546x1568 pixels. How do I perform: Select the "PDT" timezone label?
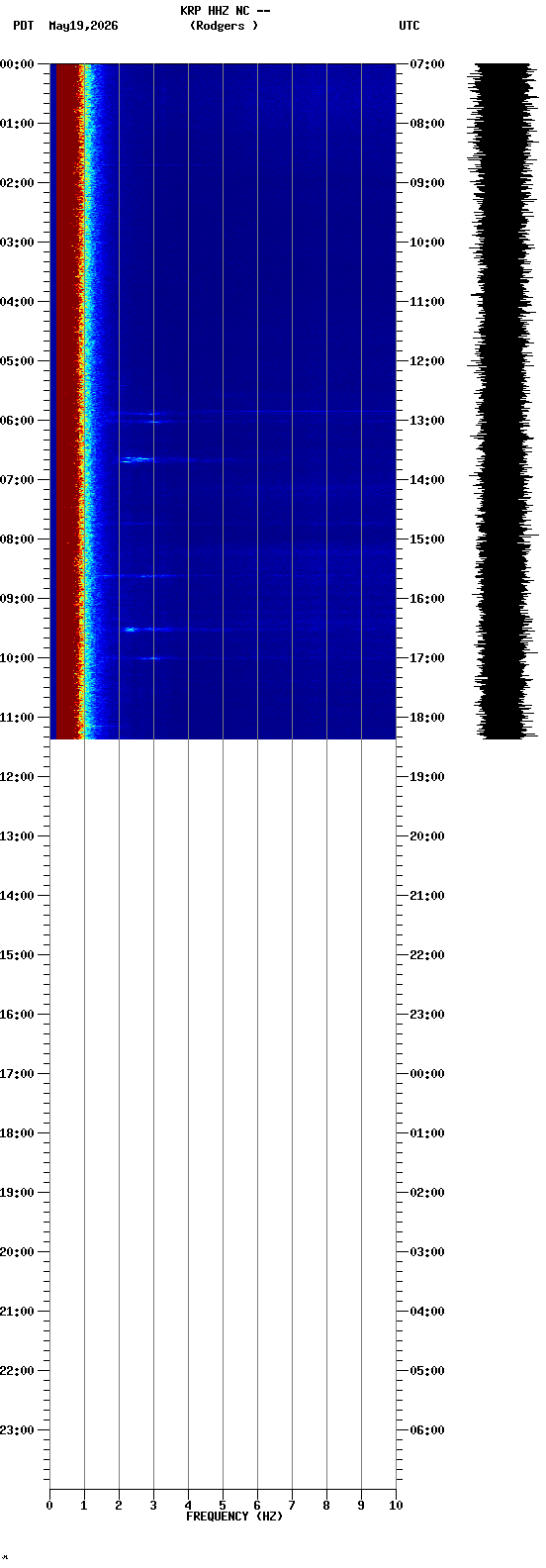click(x=23, y=26)
